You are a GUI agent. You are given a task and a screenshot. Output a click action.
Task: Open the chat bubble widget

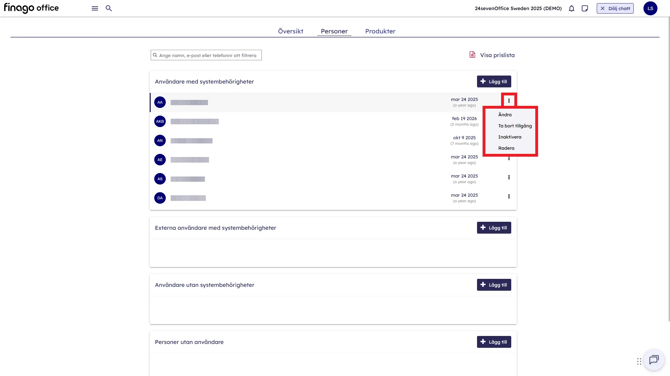tap(654, 360)
